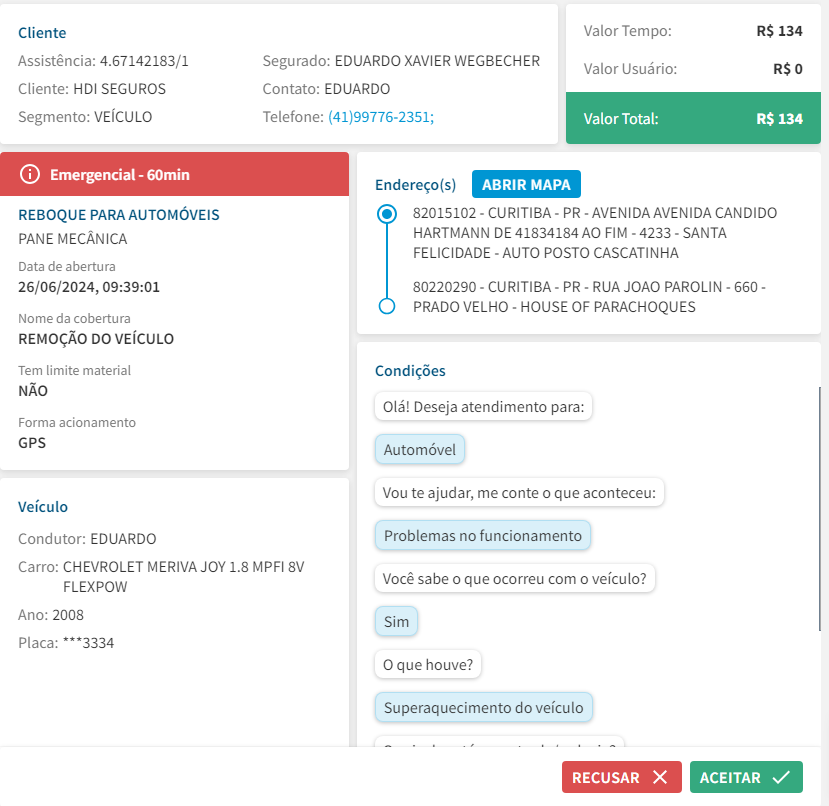
Task: Click the info icon in Emergencial banner
Action: click(x=30, y=175)
